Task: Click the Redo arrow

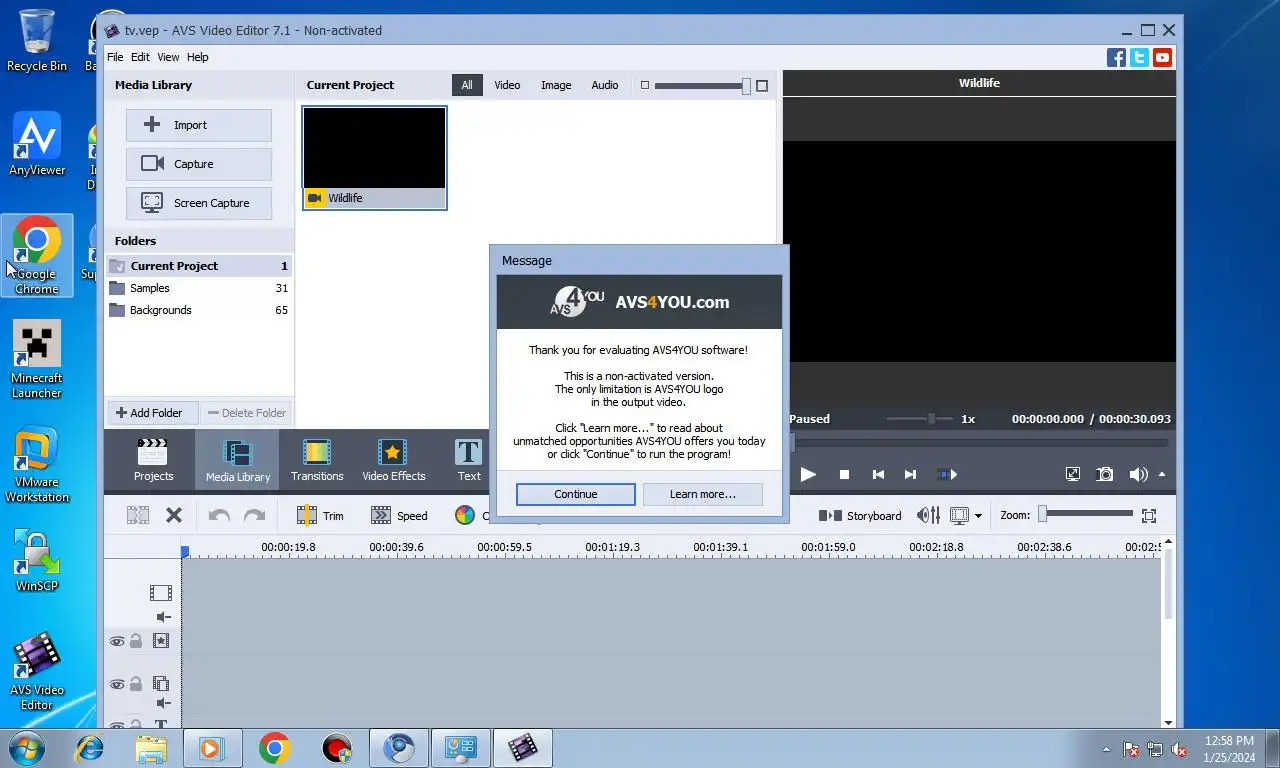Action: 255,516
